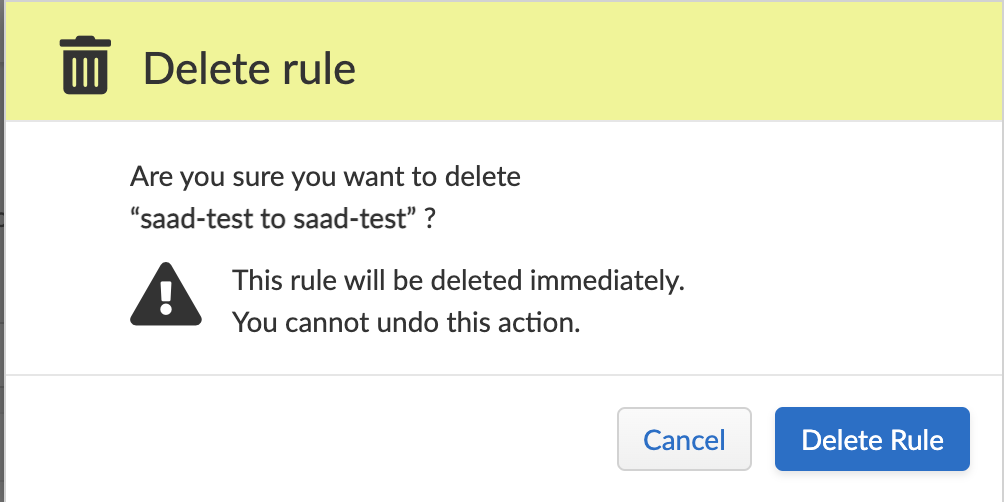Screen dimensions: 1004x502
Task: Click the question mark after the rule name
Action: (x=429, y=220)
